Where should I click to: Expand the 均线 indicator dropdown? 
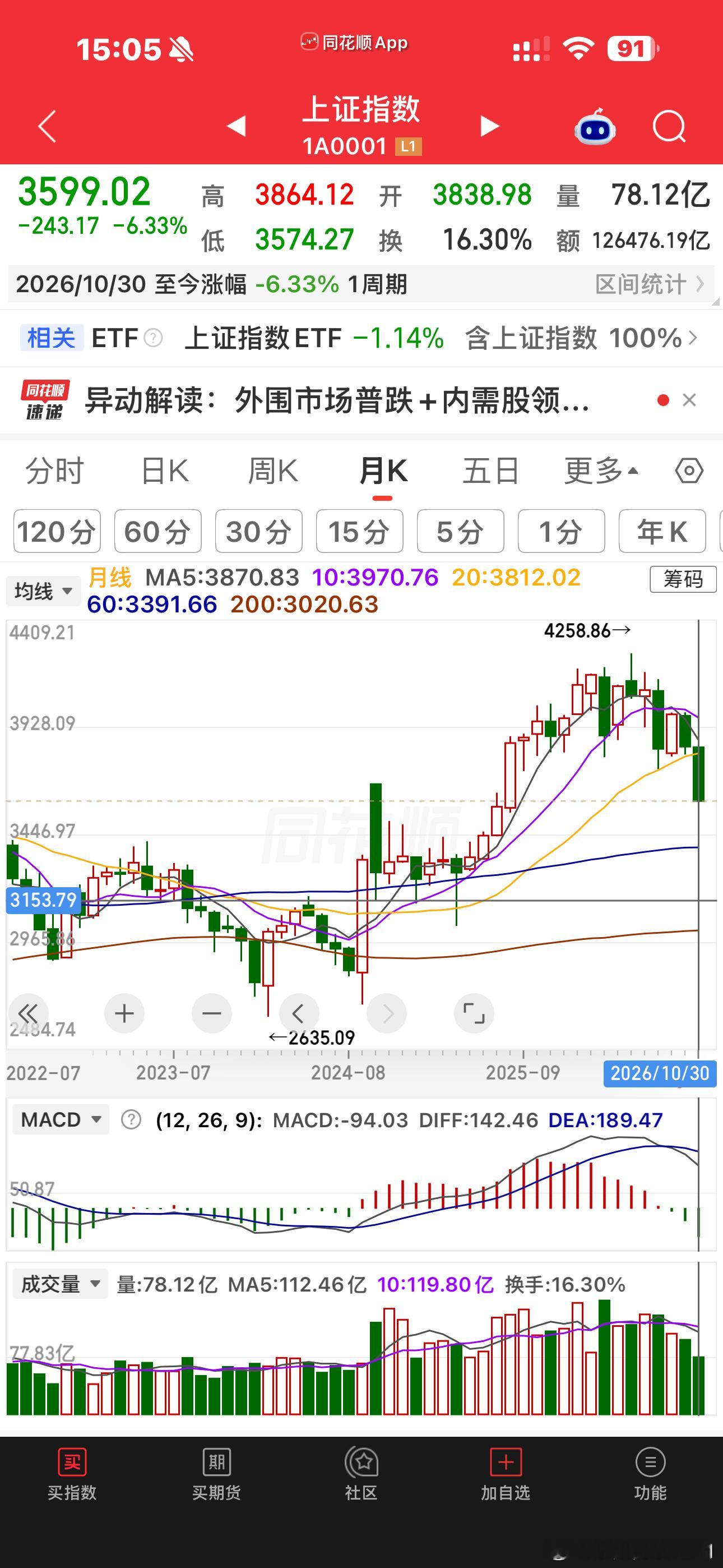coord(43,591)
